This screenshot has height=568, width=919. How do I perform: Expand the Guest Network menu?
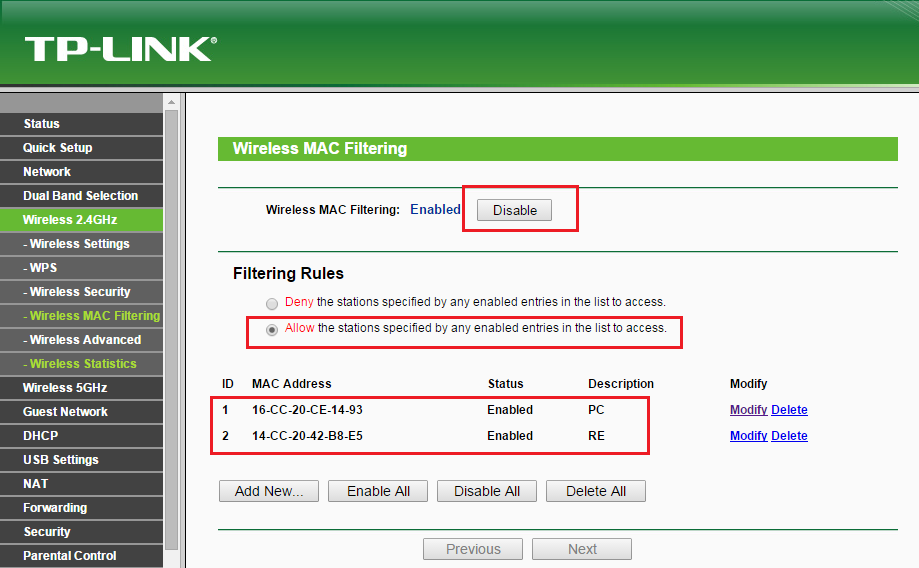click(81, 411)
